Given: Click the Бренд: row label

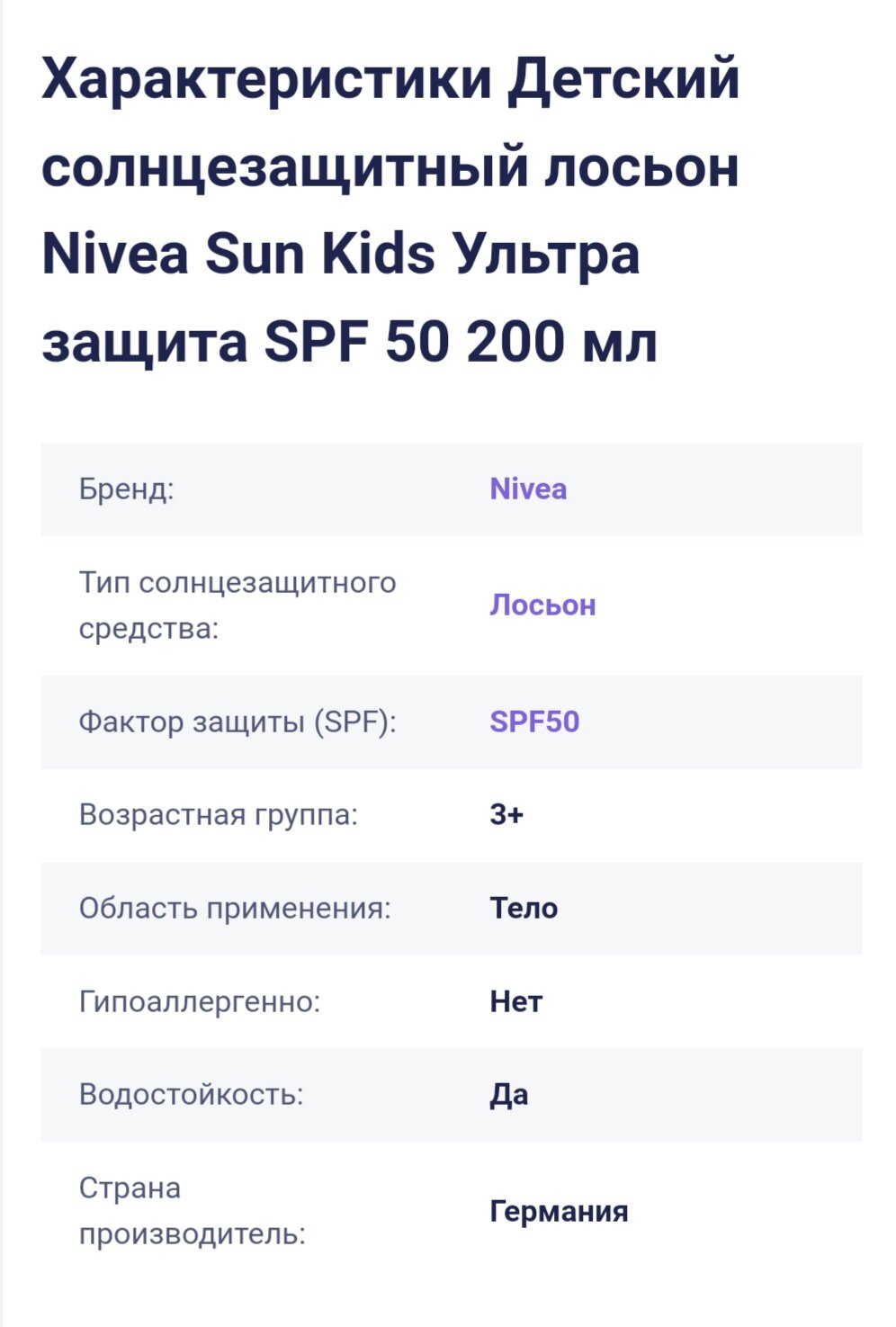Looking at the screenshot, I should 126,489.
